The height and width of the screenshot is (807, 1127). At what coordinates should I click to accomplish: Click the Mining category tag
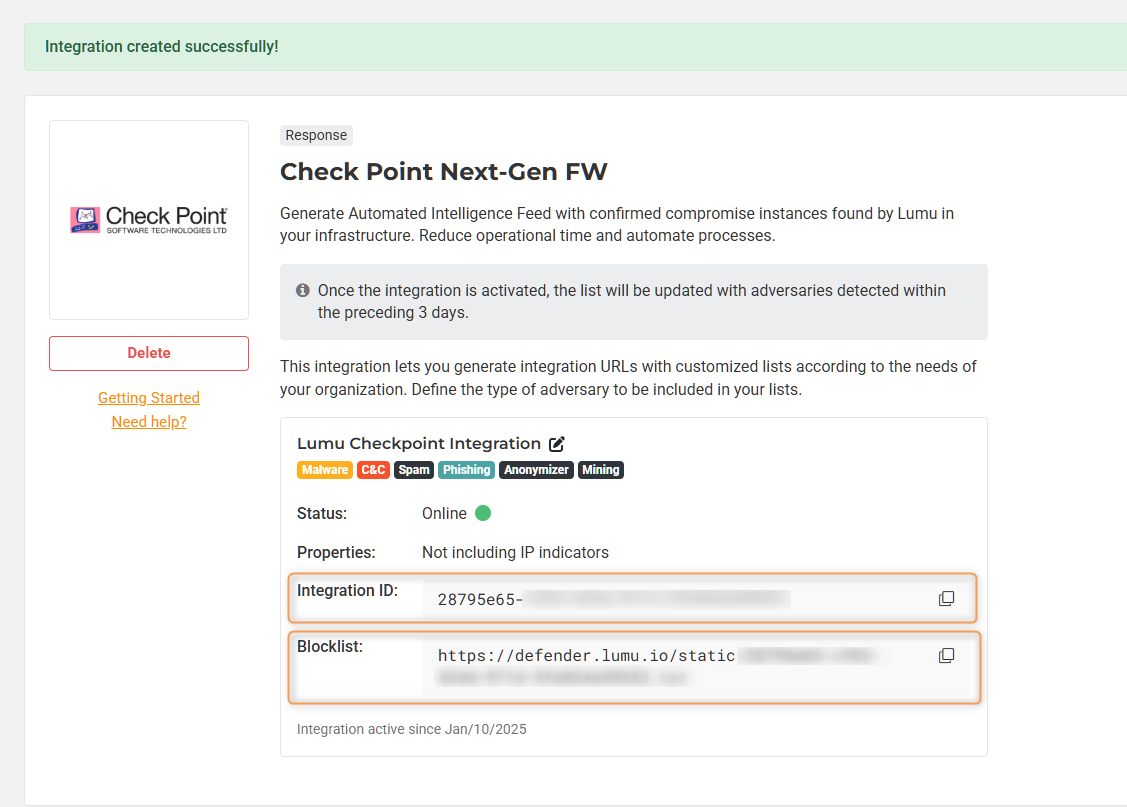[601, 470]
